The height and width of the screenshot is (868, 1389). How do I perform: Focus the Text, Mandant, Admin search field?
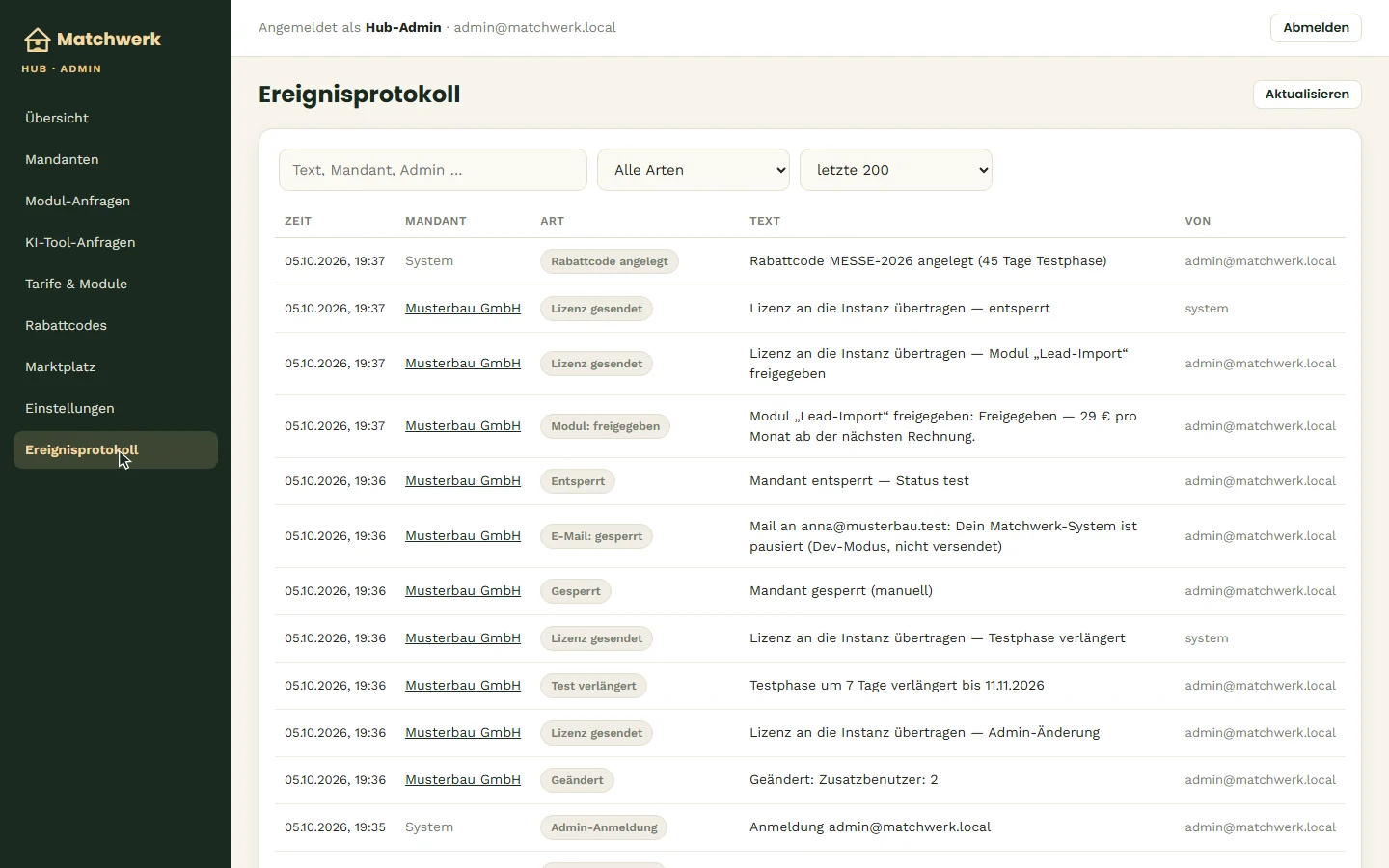coord(433,170)
